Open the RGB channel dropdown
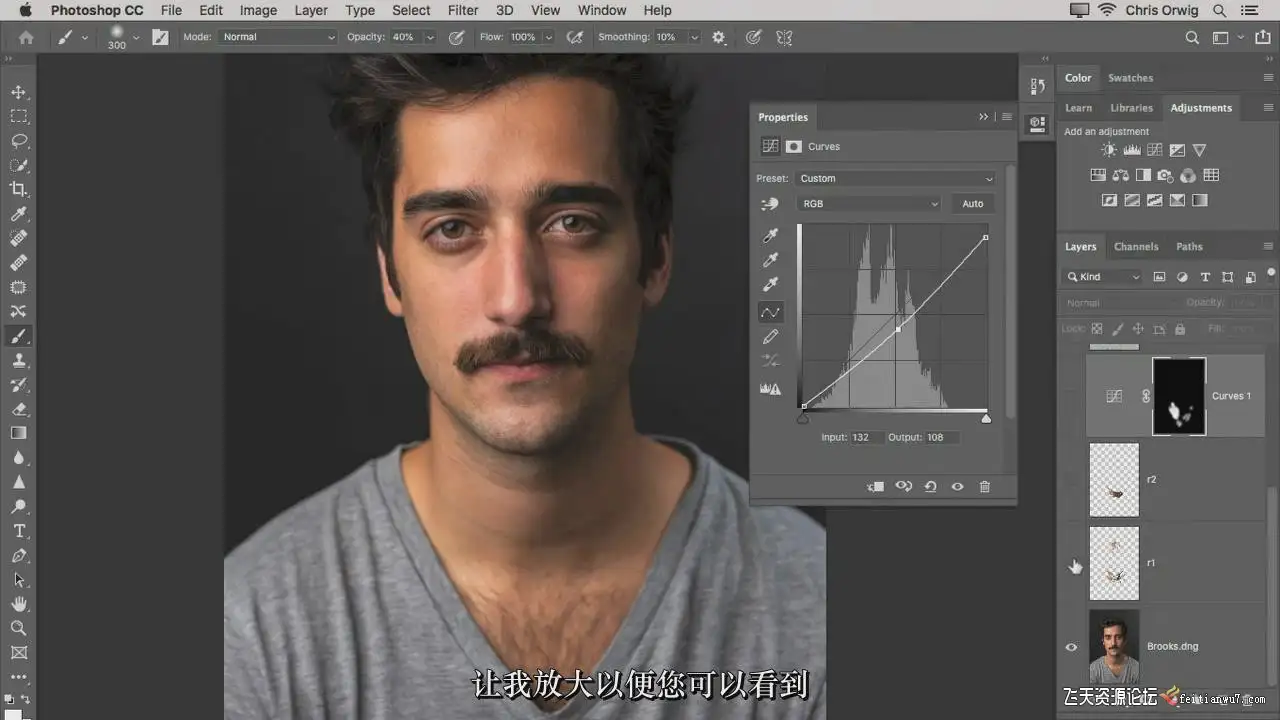The width and height of the screenshot is (1280, 720). tap(869, 204)
